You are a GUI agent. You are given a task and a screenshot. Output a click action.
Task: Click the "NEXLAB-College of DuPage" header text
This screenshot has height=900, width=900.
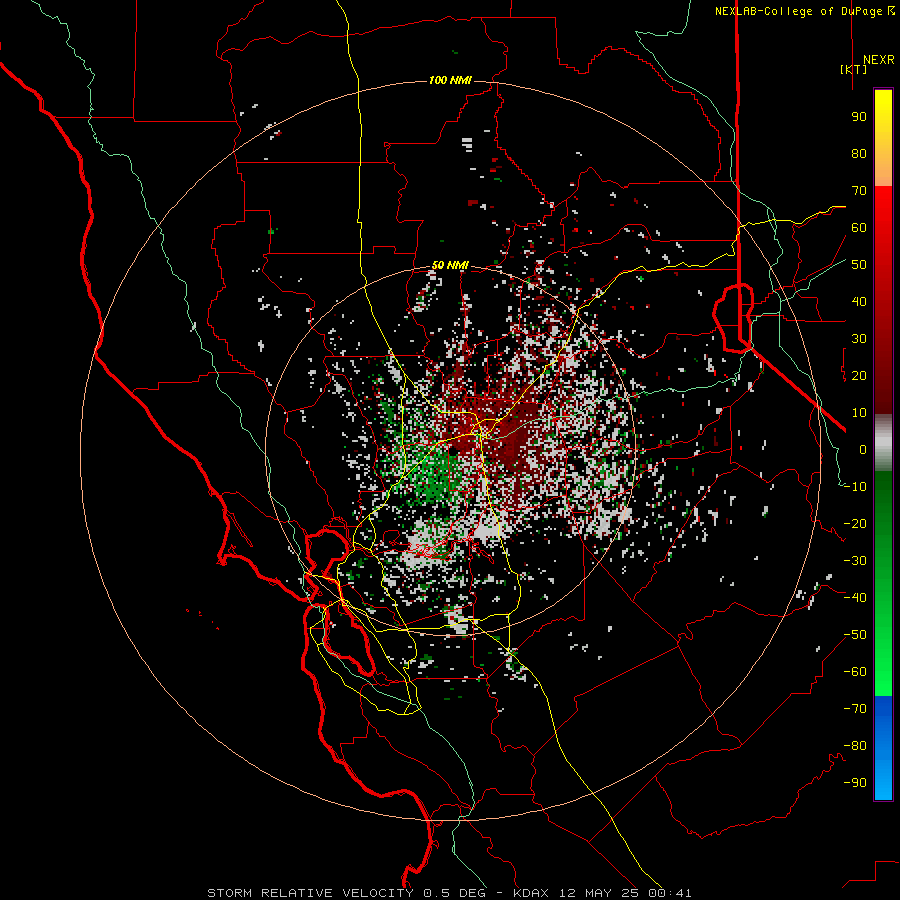798,11
